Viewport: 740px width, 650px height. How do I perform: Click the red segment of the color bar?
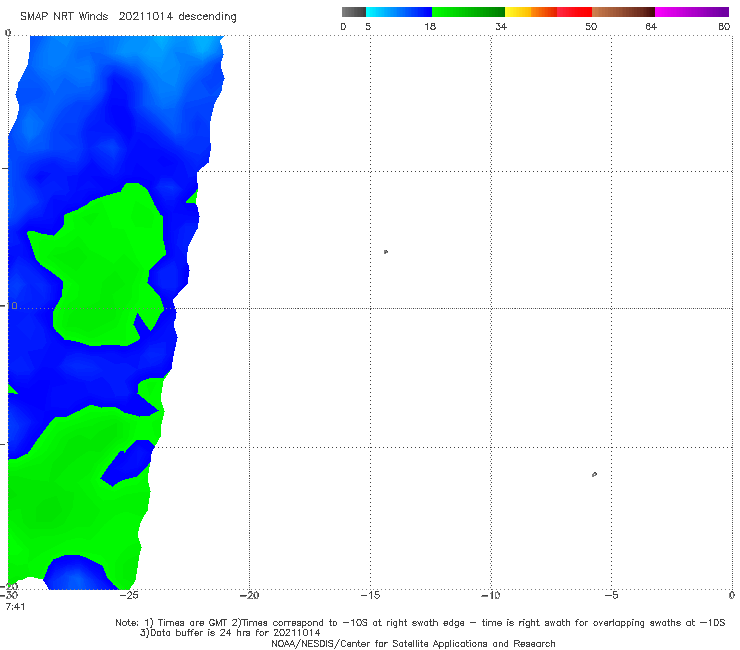(574, 12)
